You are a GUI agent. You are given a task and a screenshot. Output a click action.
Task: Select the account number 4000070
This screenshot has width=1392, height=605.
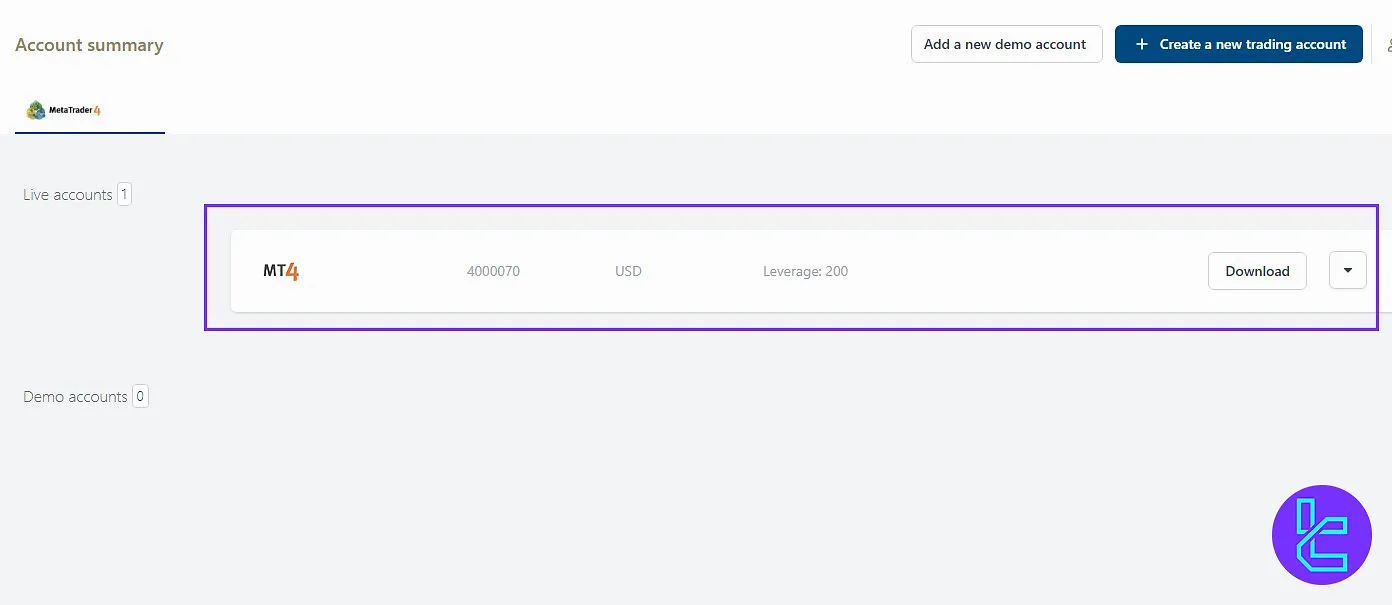pos(493,271)
